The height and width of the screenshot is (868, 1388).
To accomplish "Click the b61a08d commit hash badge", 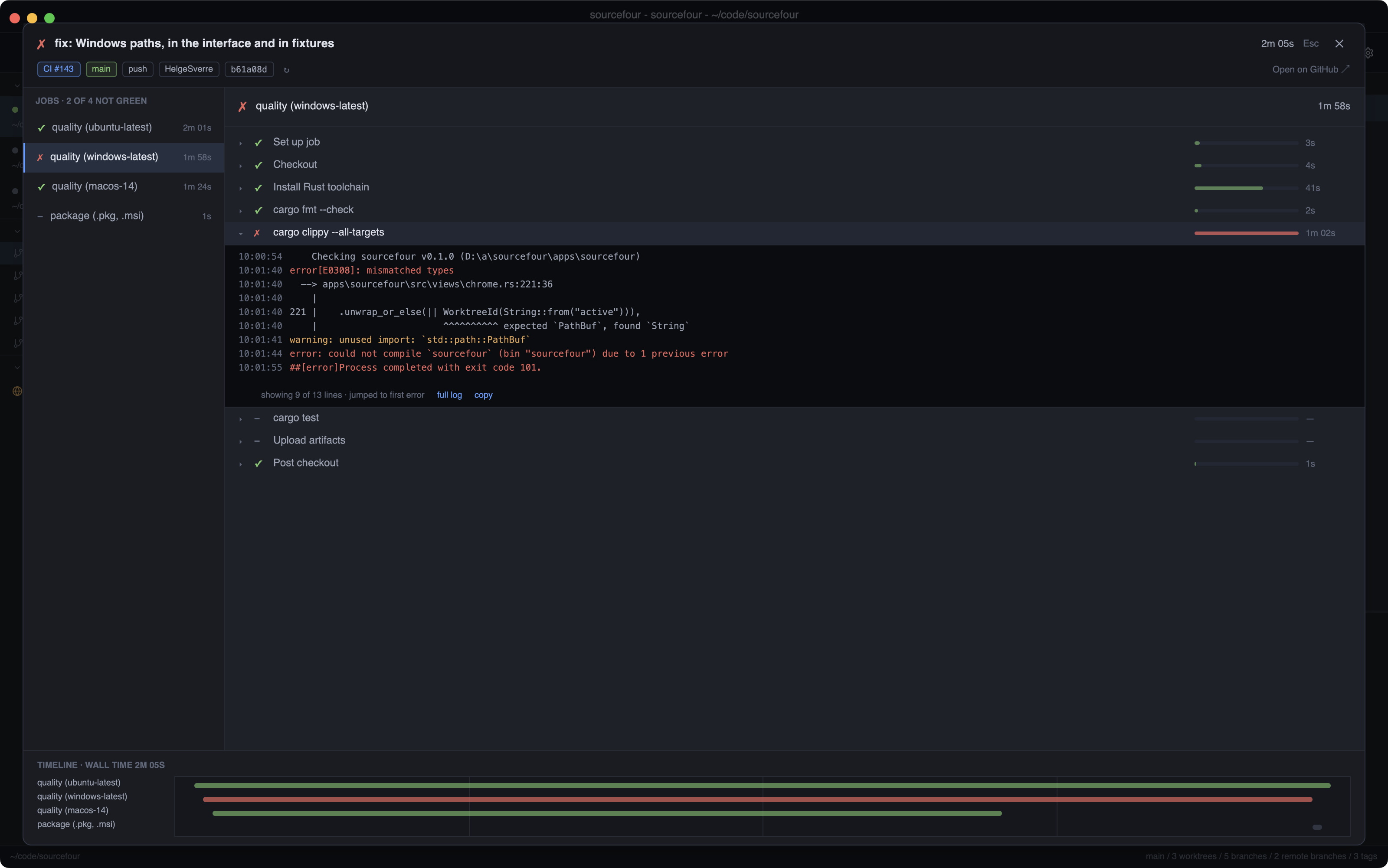I will (249, 69).
